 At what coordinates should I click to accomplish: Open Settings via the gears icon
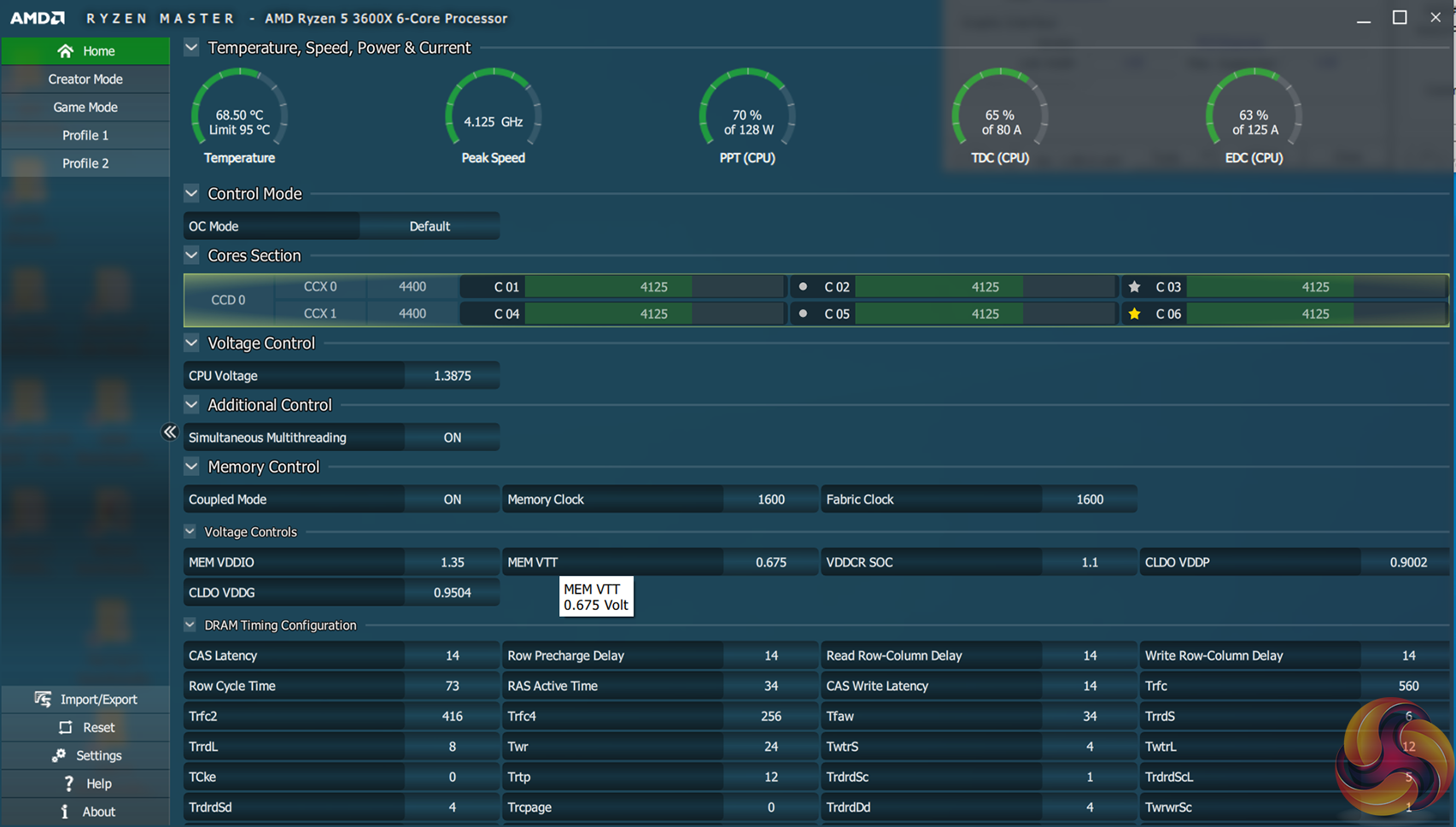(58, 755)
